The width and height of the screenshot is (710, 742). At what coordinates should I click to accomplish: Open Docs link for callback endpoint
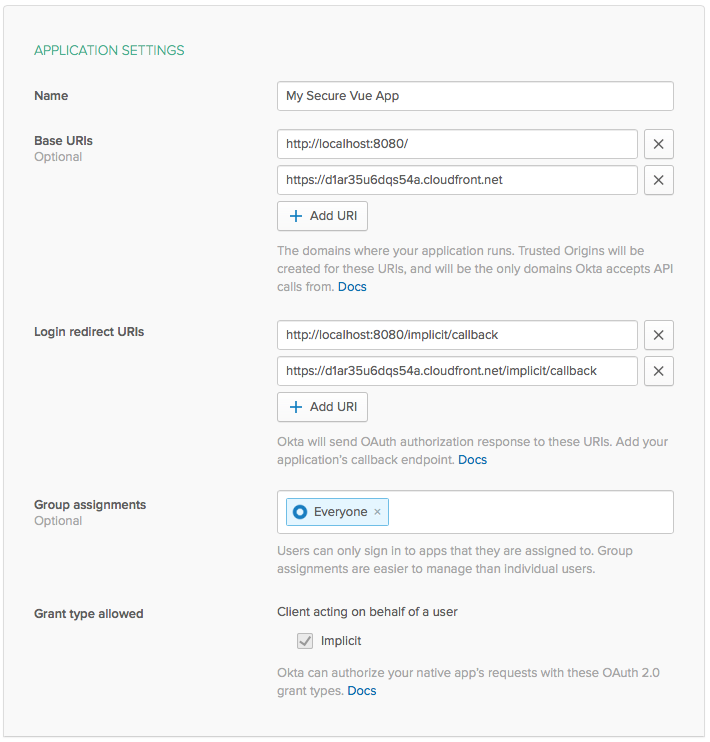click(x=472, y=460)
